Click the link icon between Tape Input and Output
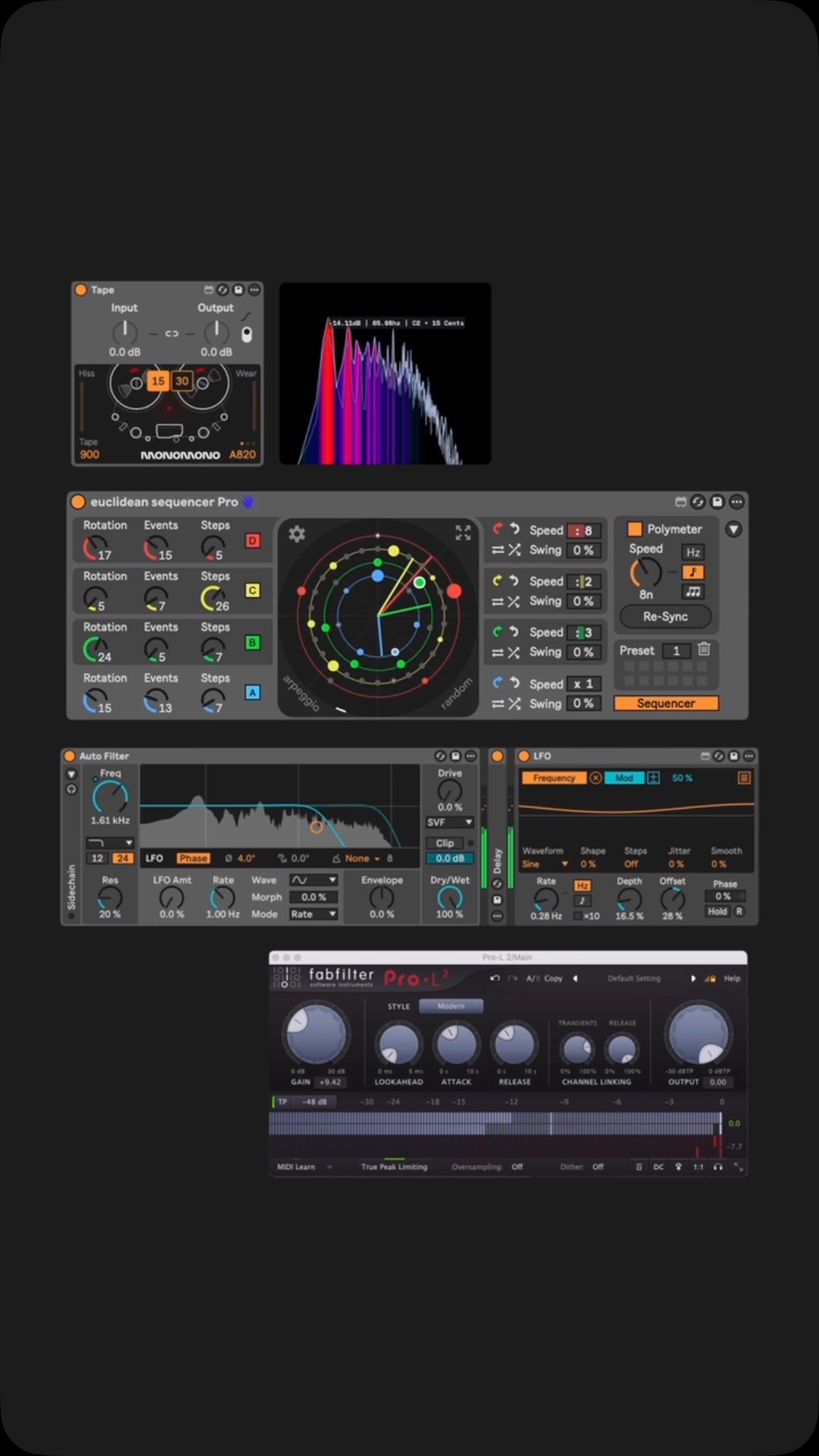 click(172, 334)
